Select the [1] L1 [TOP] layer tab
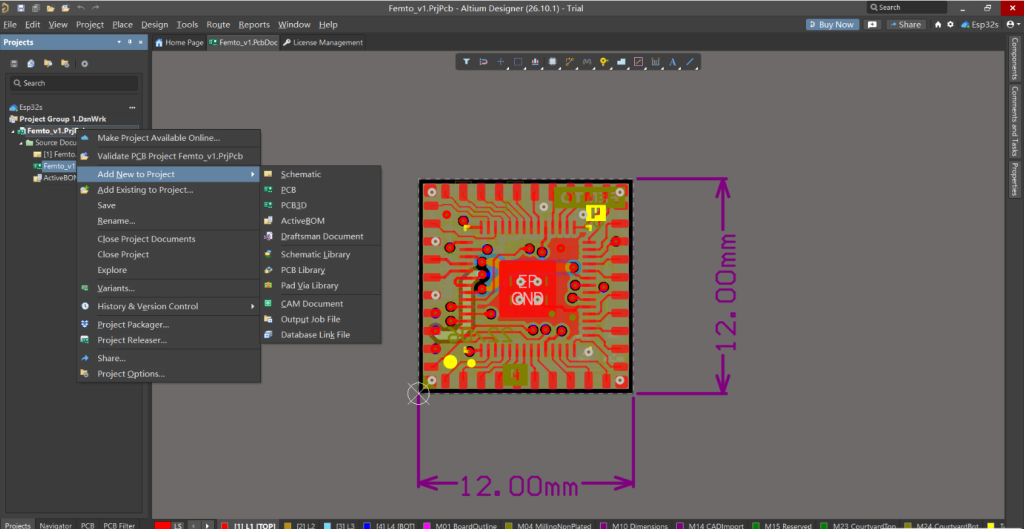Image resolution: width=1024 pixels, height=529 pixels. coord(249,525)
